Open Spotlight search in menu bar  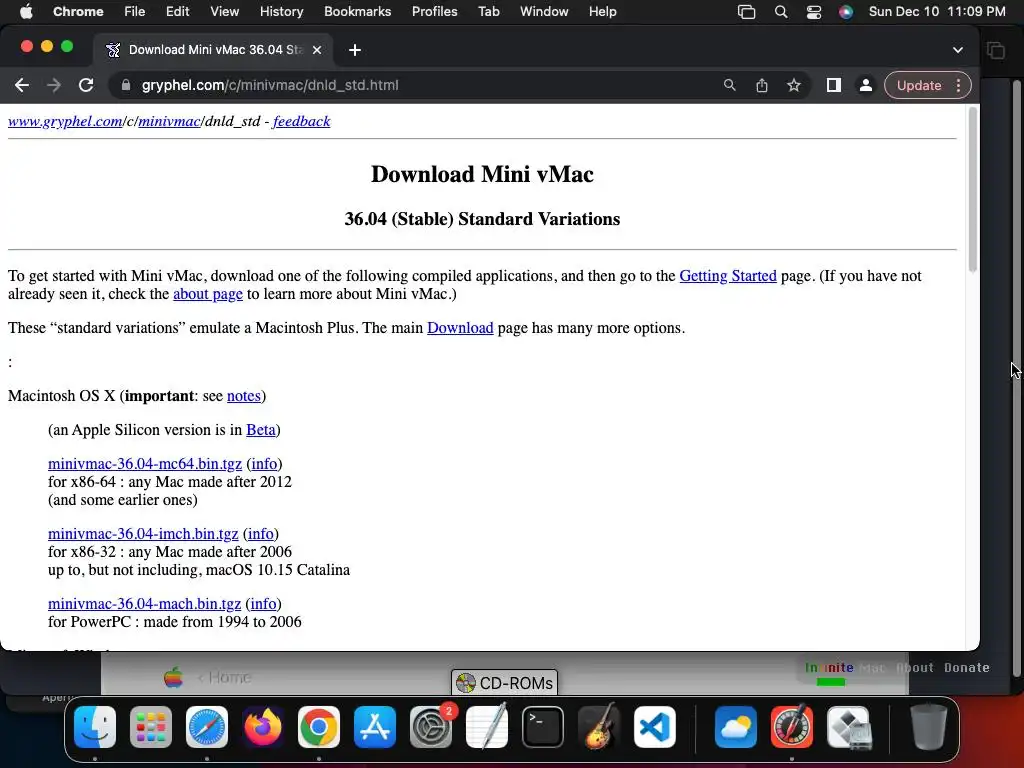pyautogui.click(x=780, y=12)
